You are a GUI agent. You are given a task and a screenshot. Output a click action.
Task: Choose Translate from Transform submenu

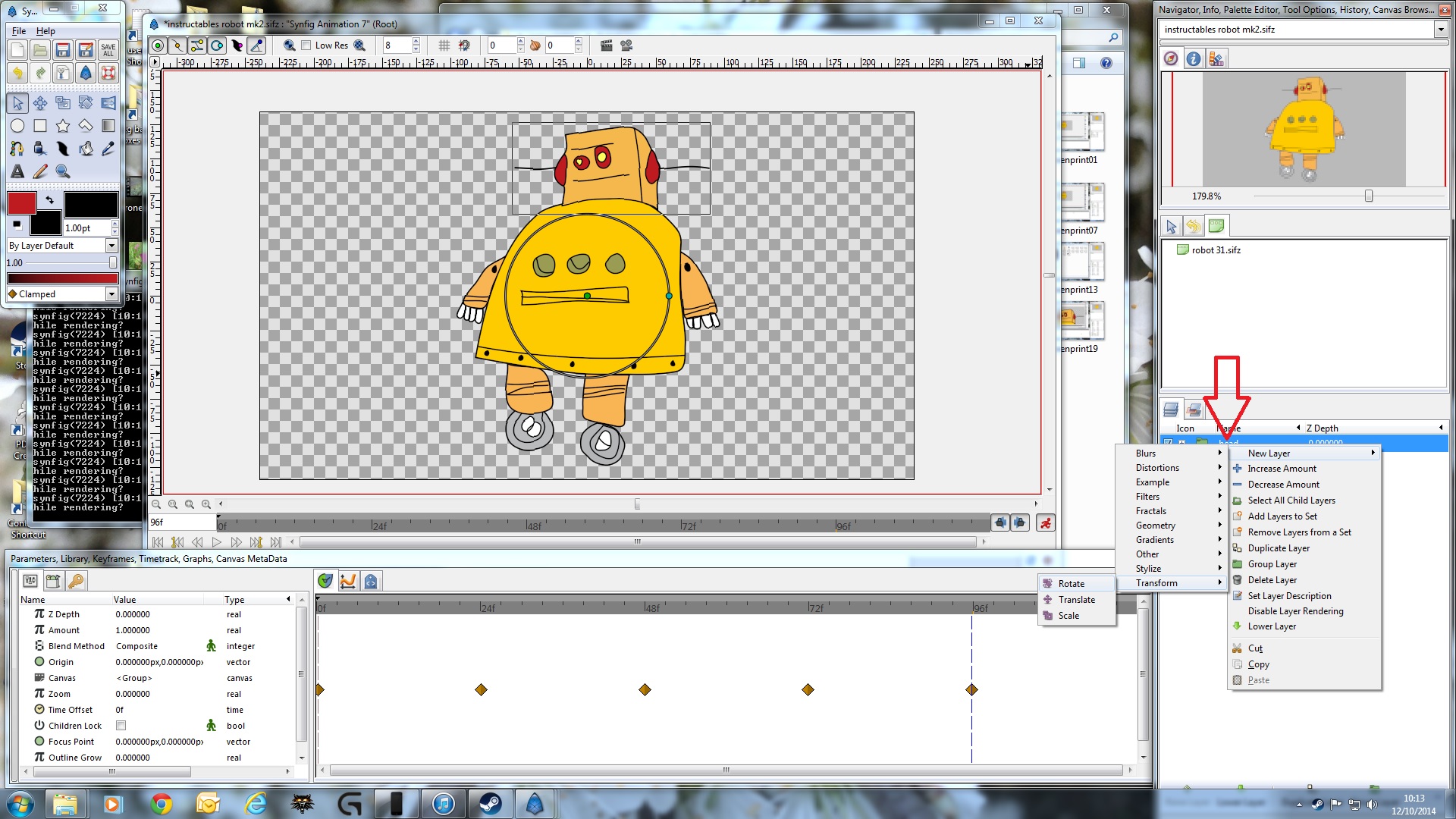pyautogui.click(x=1077, y=600)
